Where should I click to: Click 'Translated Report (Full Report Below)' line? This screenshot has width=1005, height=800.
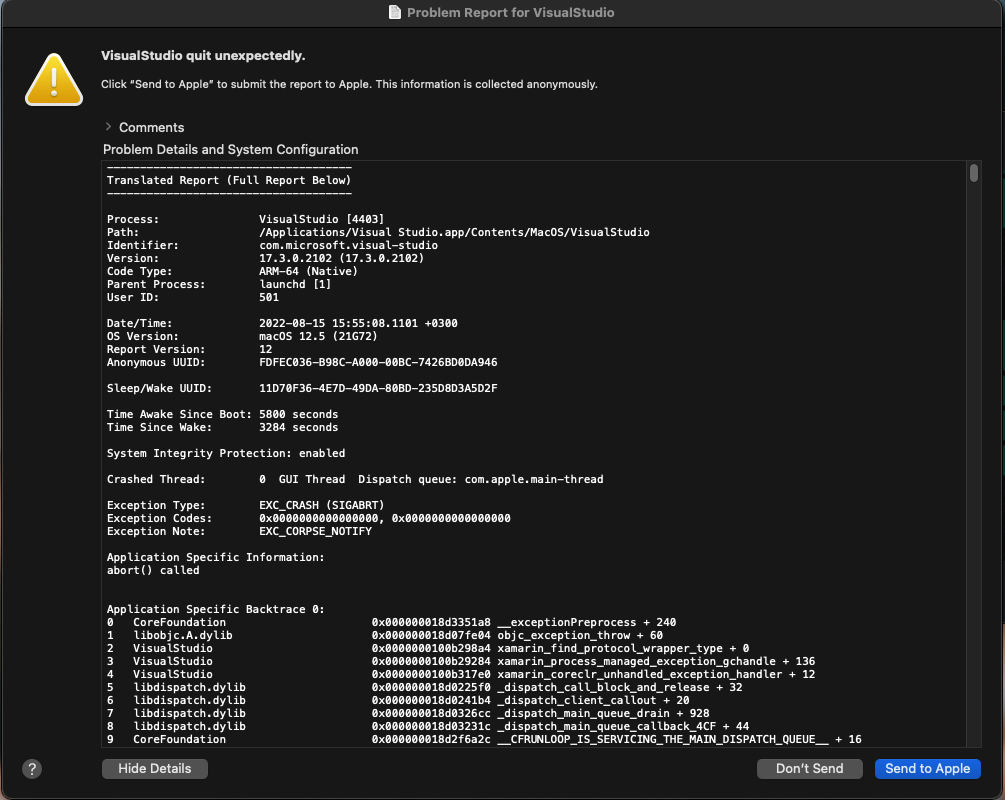(x=229, y=180)
